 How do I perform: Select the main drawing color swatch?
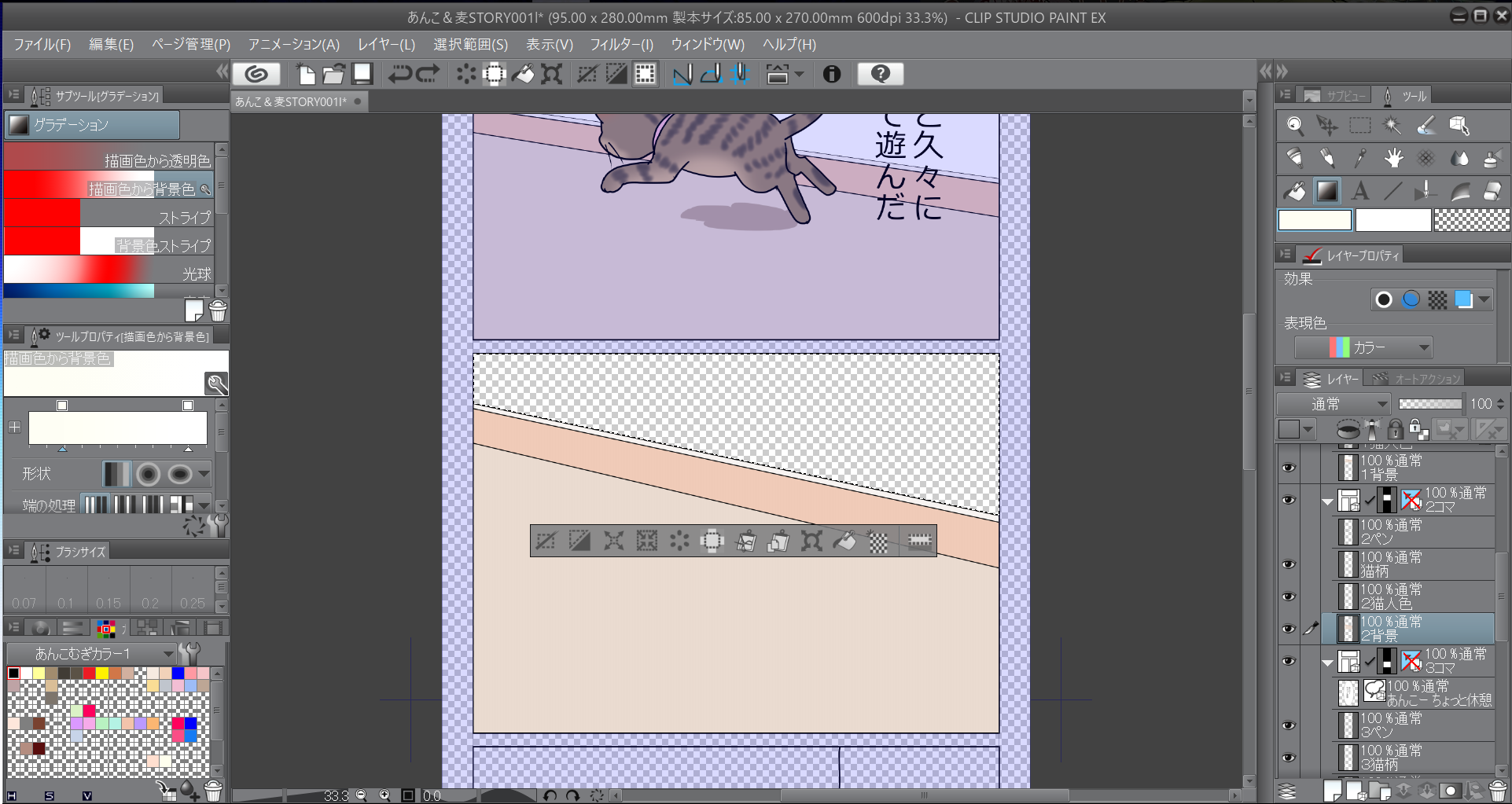click(1315, 221)
